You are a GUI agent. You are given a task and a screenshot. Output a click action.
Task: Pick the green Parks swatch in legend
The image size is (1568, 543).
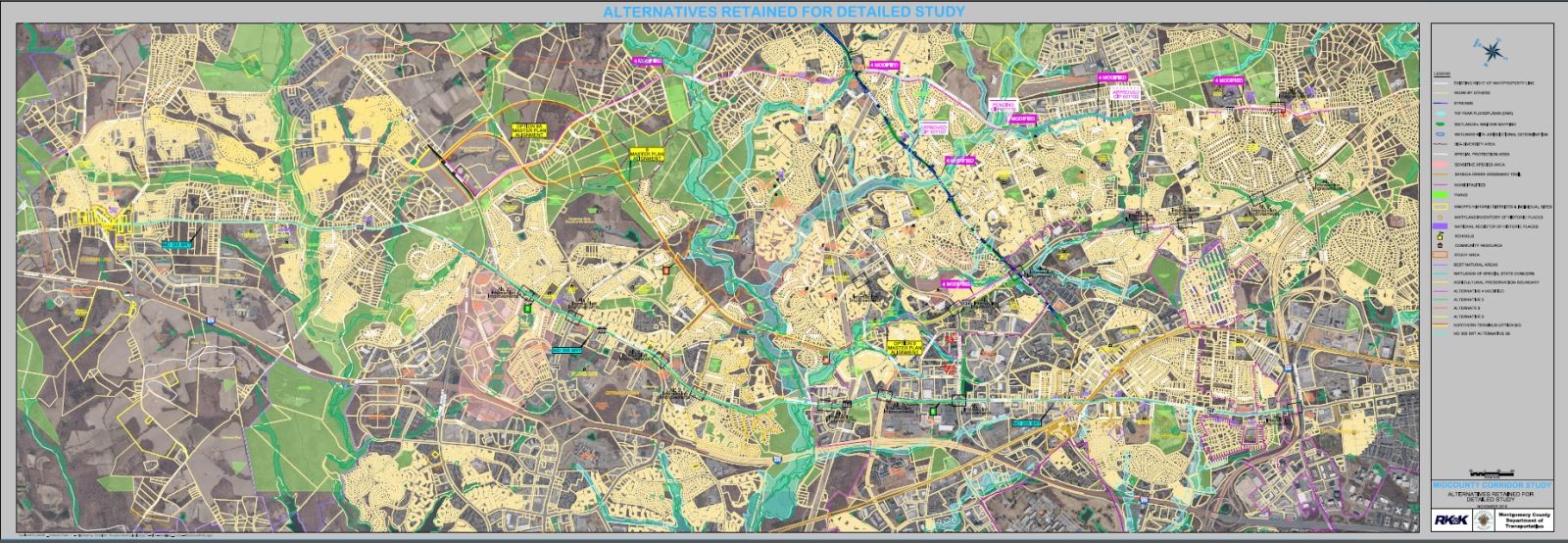(x=1442, y=195)
